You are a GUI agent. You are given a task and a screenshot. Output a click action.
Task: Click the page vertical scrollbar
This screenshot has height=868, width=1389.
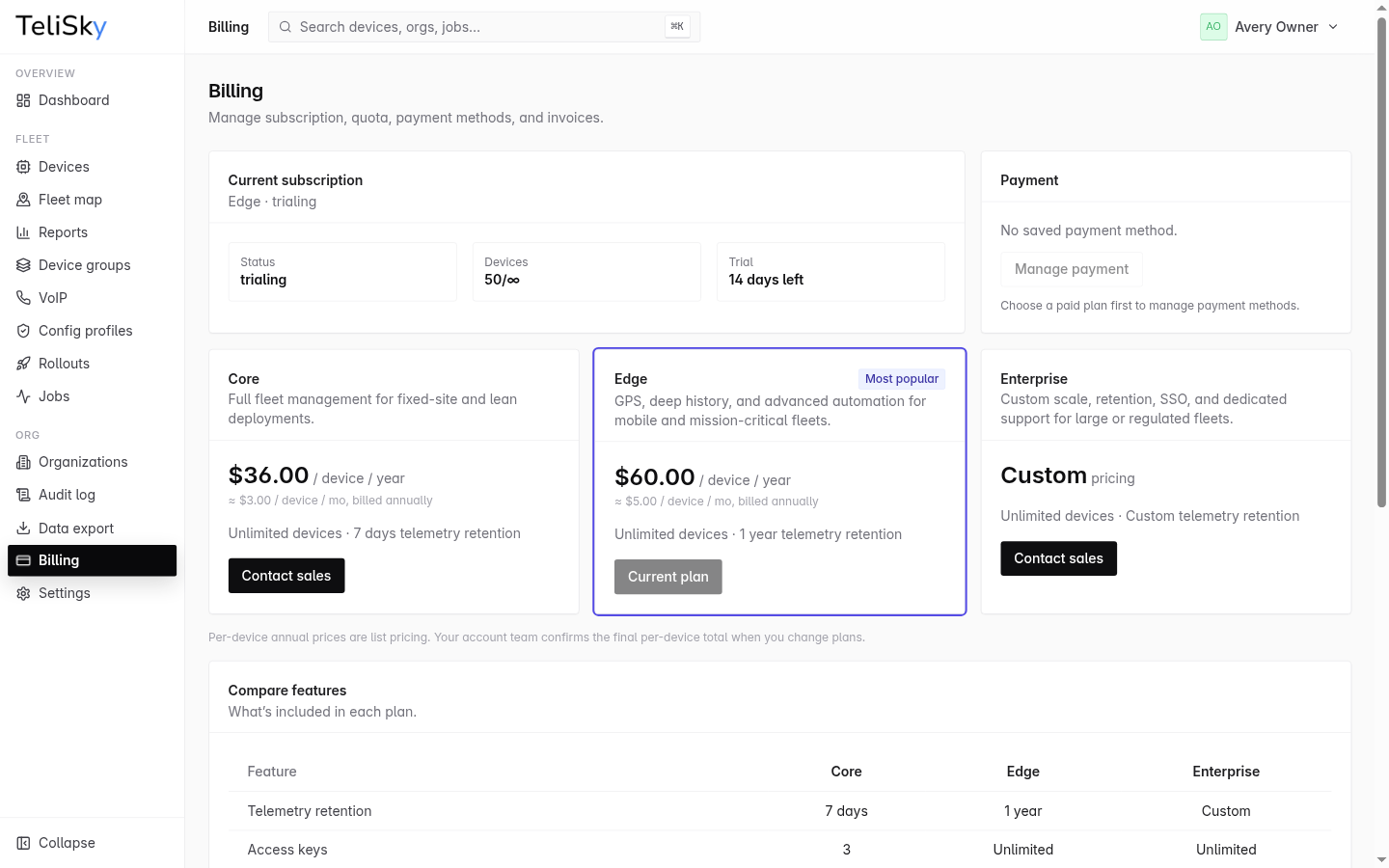(1381, 262)
